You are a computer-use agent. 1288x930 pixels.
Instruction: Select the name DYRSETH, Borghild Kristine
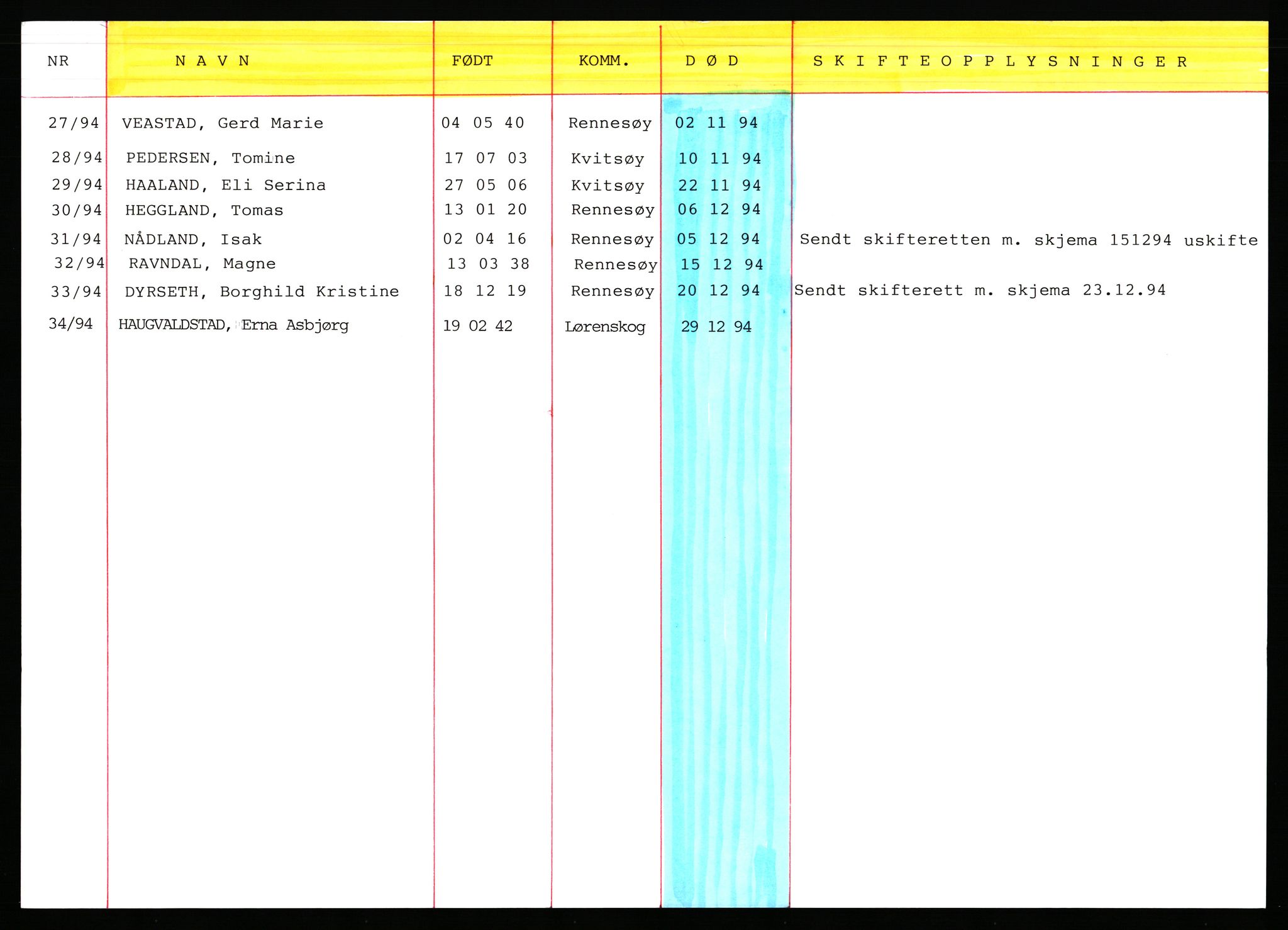262,291
